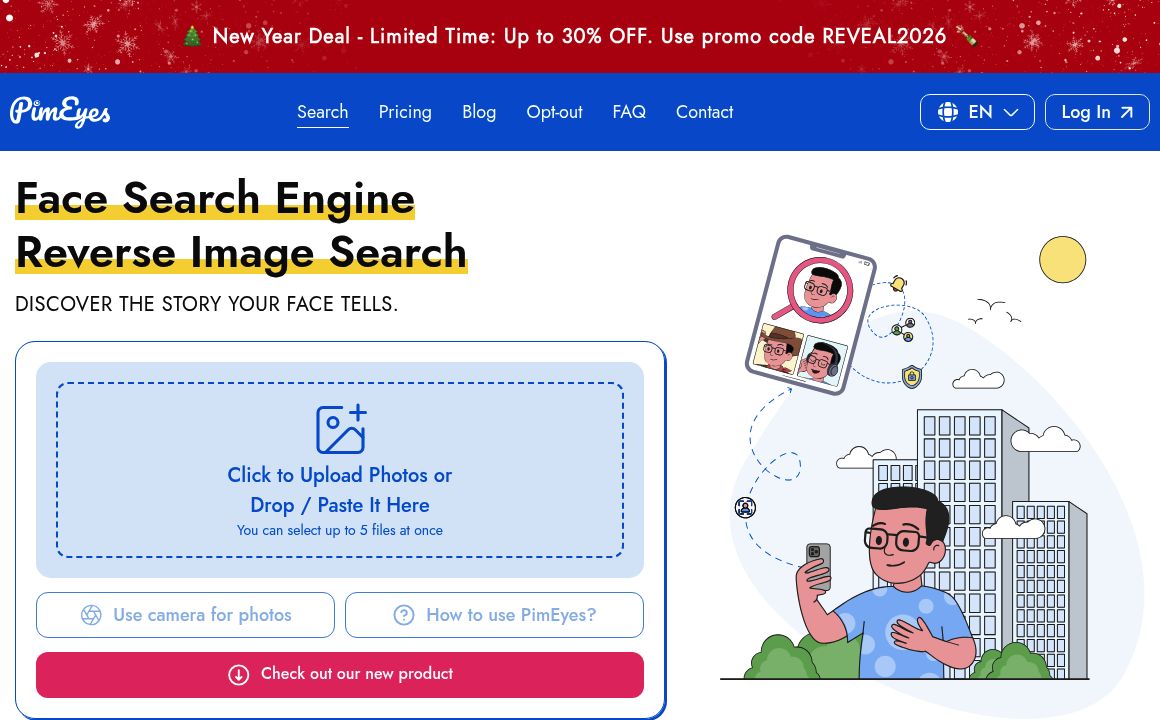The height and width of the screenshot is (720, 1160).
Task: Select Opt-out in the navigation bar
Action: coord(554,112)
